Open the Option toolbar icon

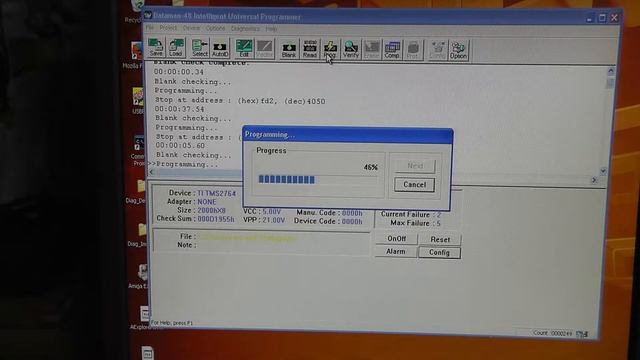[458, 51]
